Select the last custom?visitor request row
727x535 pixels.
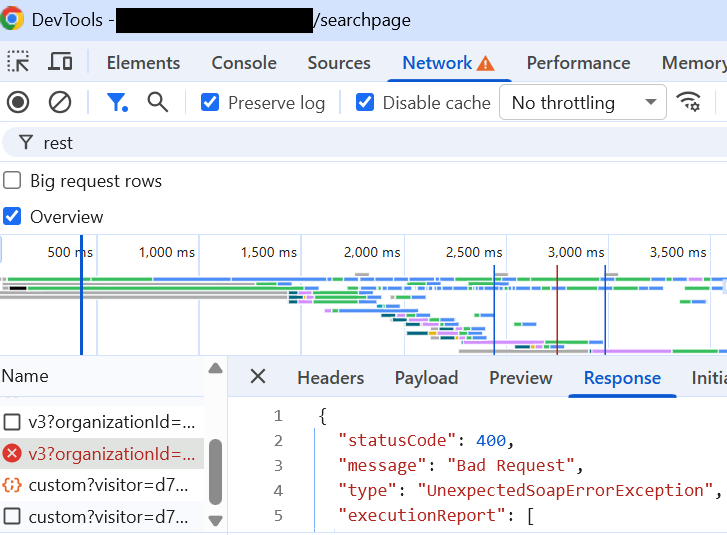[x=102, y=516]
